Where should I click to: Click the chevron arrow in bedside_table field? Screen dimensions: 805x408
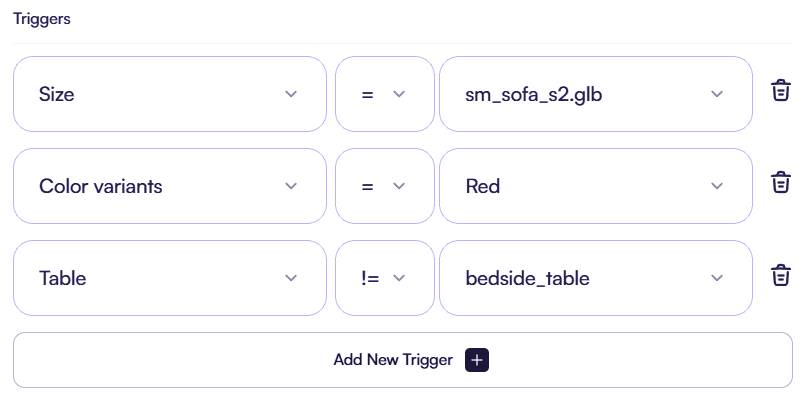point(717,278)
